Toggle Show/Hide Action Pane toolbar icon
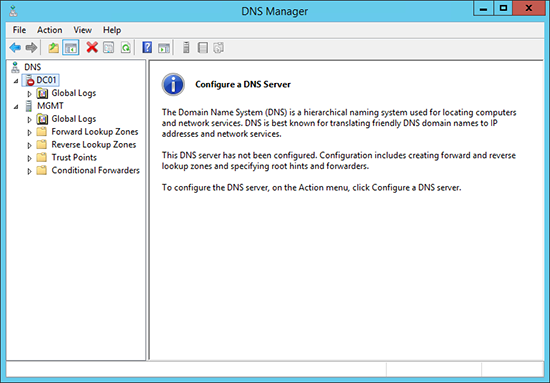 [x=164, y=48]
